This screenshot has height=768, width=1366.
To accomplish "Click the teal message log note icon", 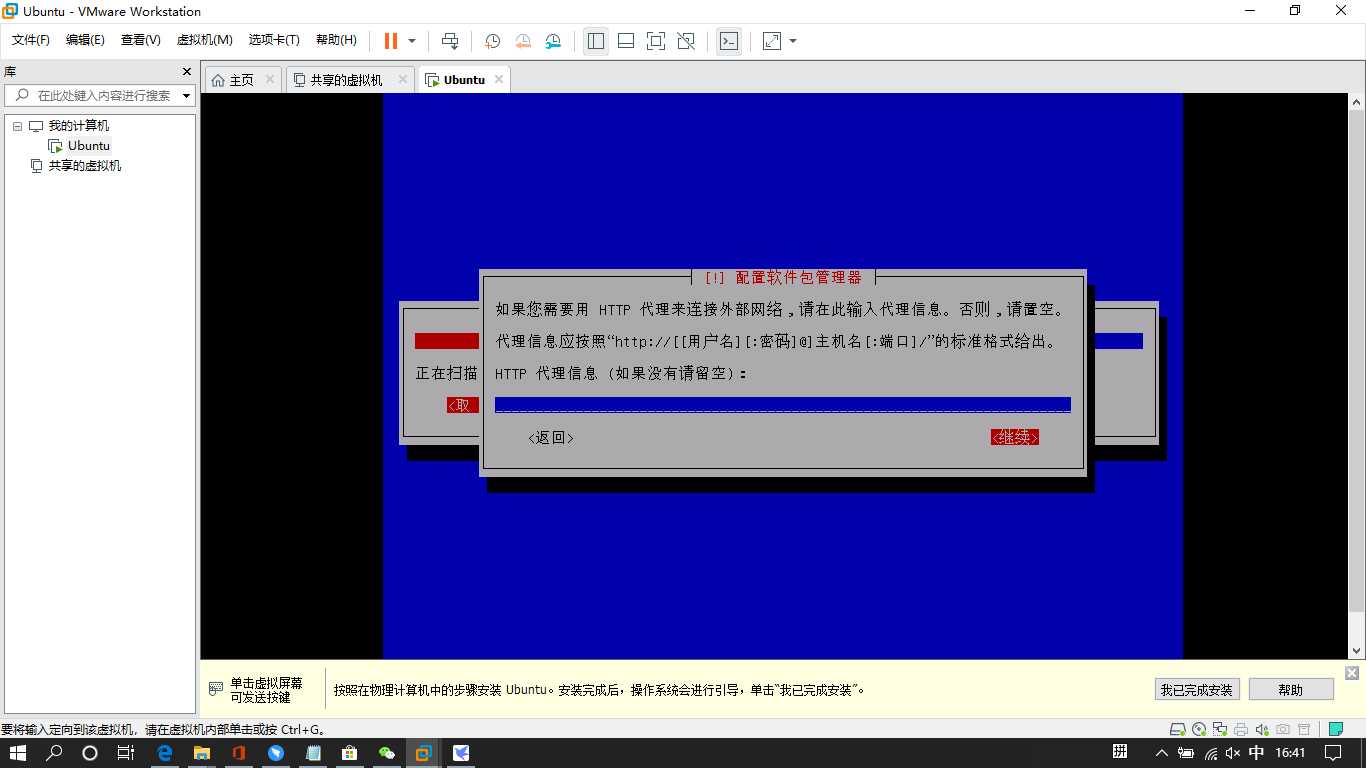I will (1335, 729).
